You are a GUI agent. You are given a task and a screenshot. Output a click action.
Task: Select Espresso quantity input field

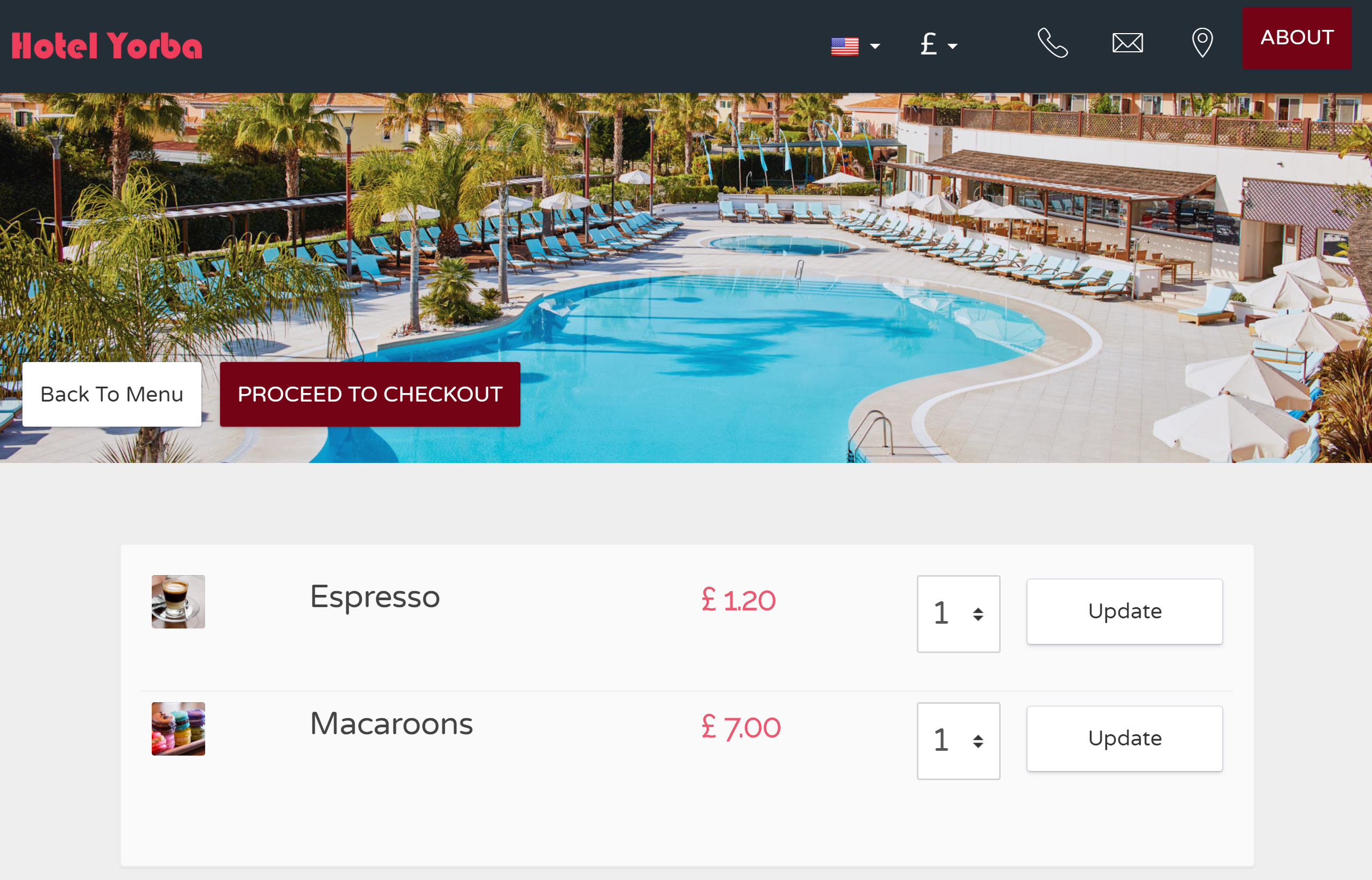click(956, 612)
